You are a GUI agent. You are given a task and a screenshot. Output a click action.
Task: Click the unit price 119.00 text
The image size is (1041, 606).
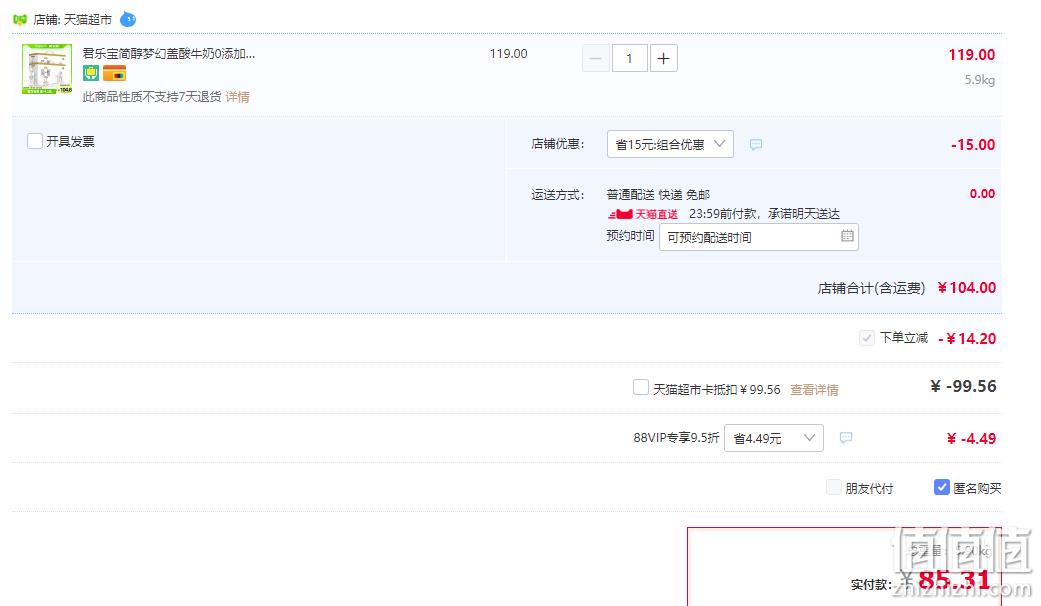(509, 54)
